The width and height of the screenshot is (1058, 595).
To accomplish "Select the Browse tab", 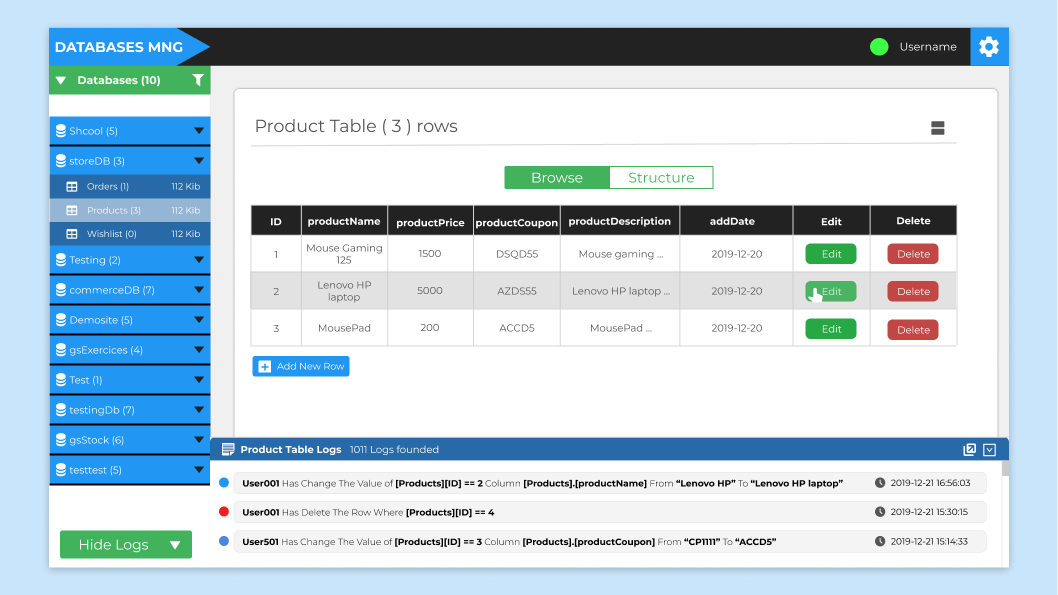I will coord(556,177).
